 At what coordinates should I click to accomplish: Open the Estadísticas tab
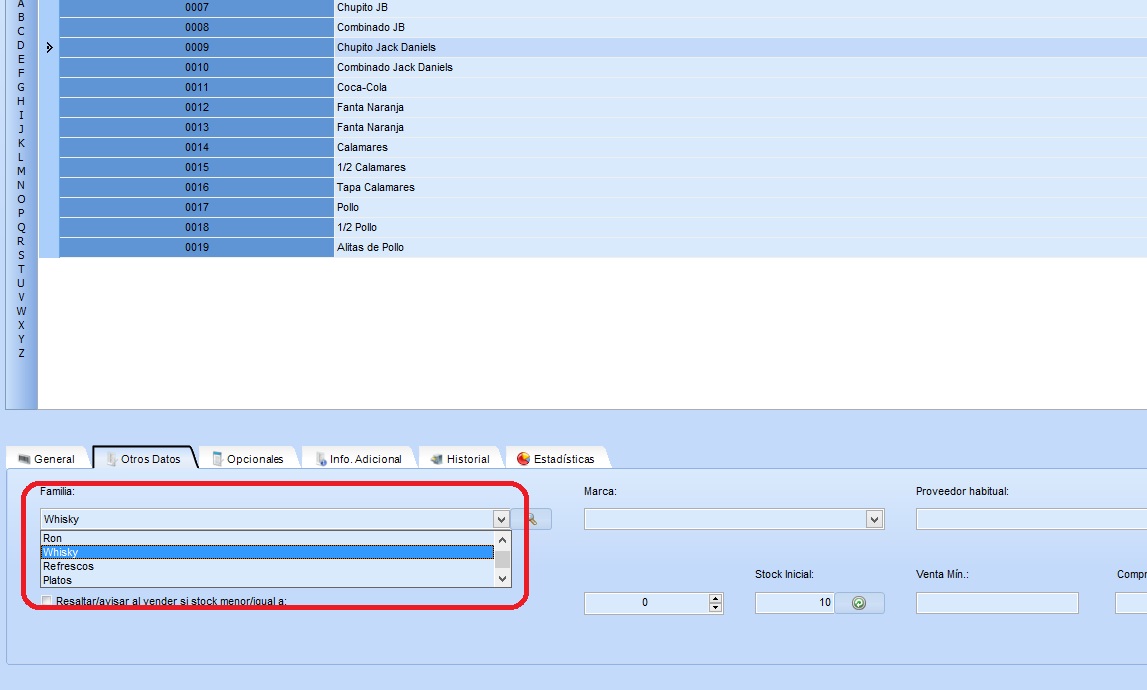556,459
